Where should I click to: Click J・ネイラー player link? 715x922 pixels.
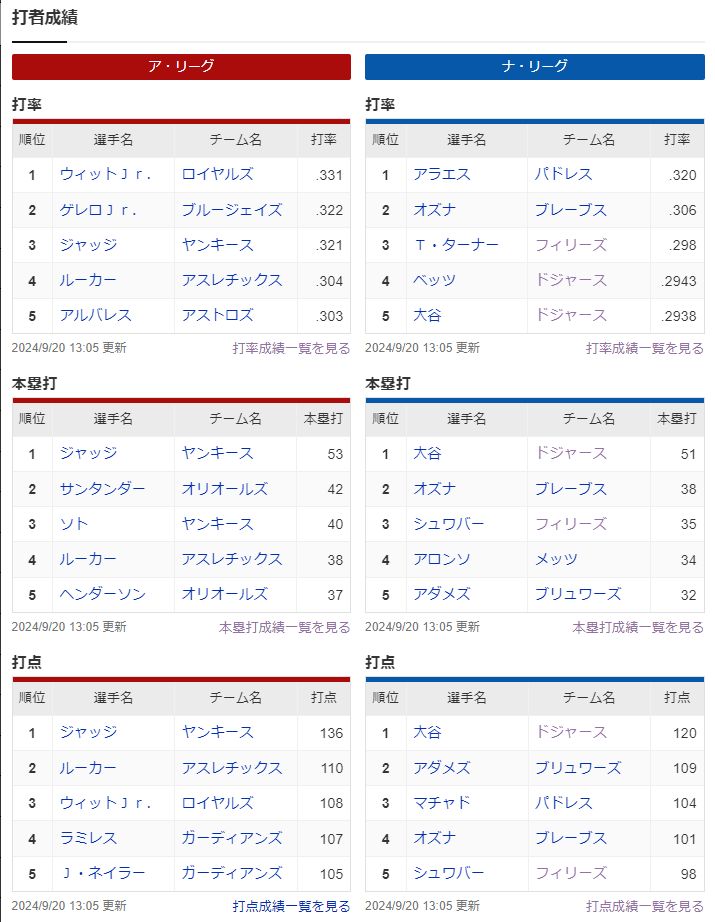coord(102,873)
